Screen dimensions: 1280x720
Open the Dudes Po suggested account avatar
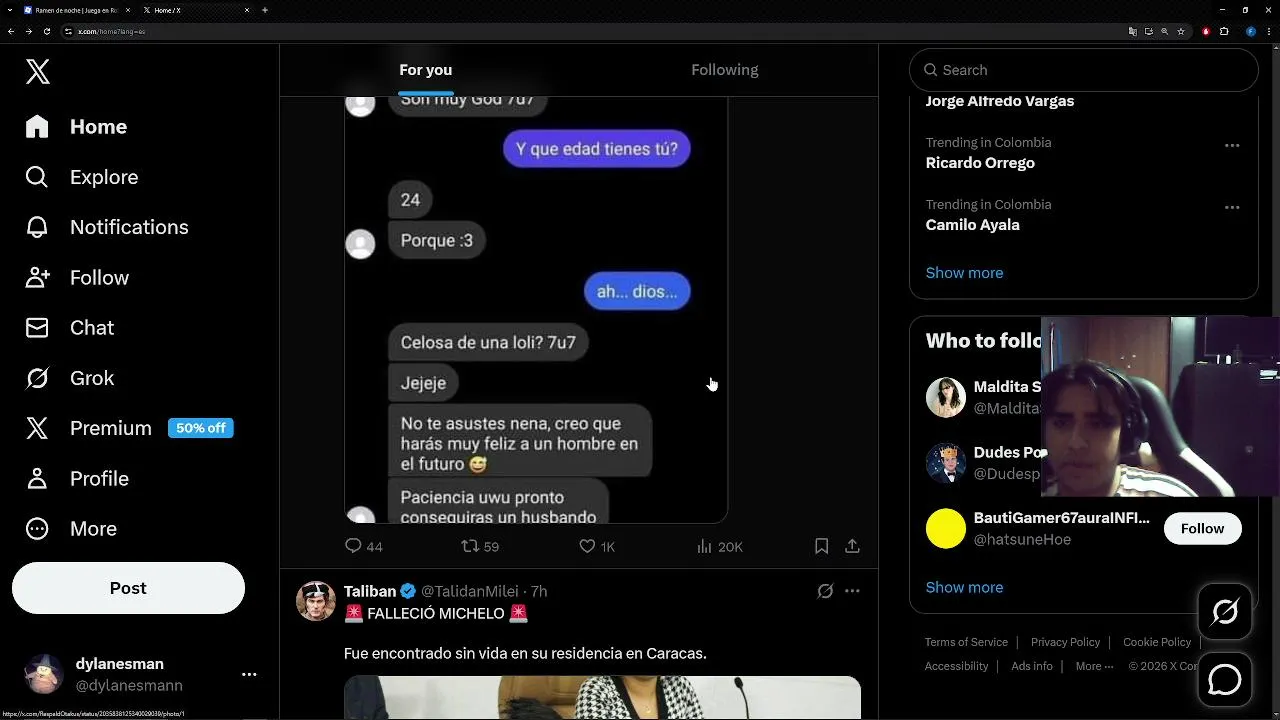pos(945,463)
